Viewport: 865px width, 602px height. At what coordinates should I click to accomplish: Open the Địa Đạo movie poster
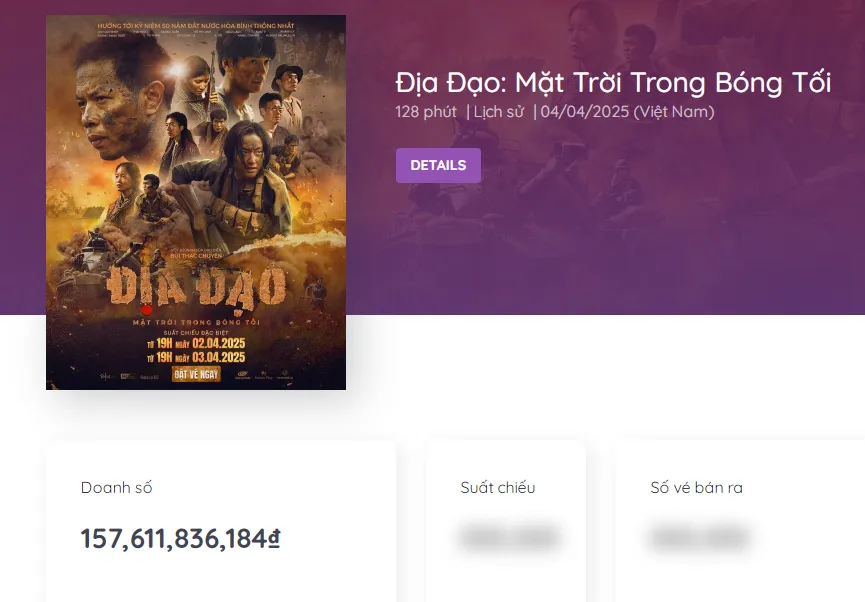[194, 200]
